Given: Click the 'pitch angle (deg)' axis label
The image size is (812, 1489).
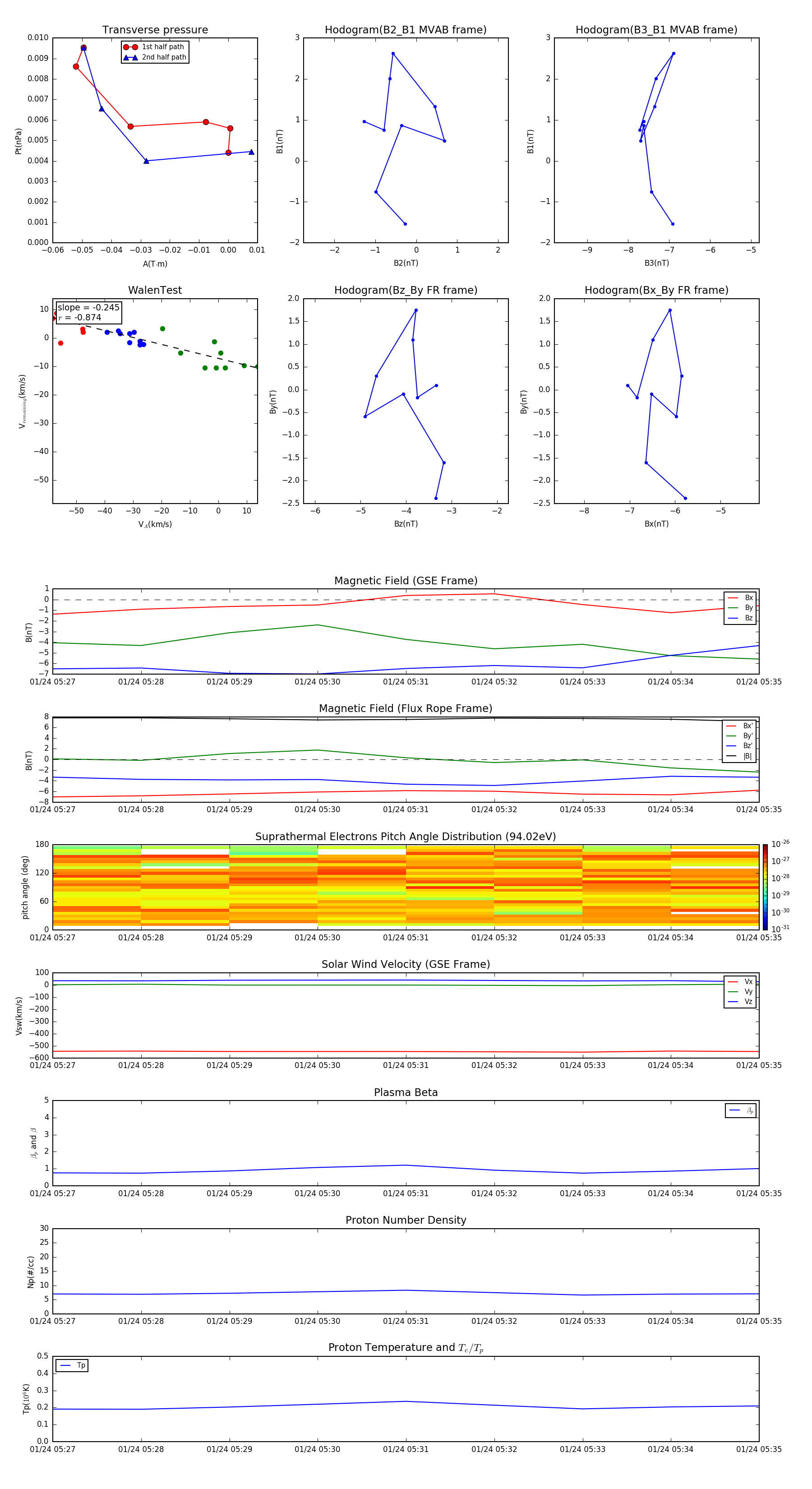Looking at the screenshot, I should pos(25,887).
